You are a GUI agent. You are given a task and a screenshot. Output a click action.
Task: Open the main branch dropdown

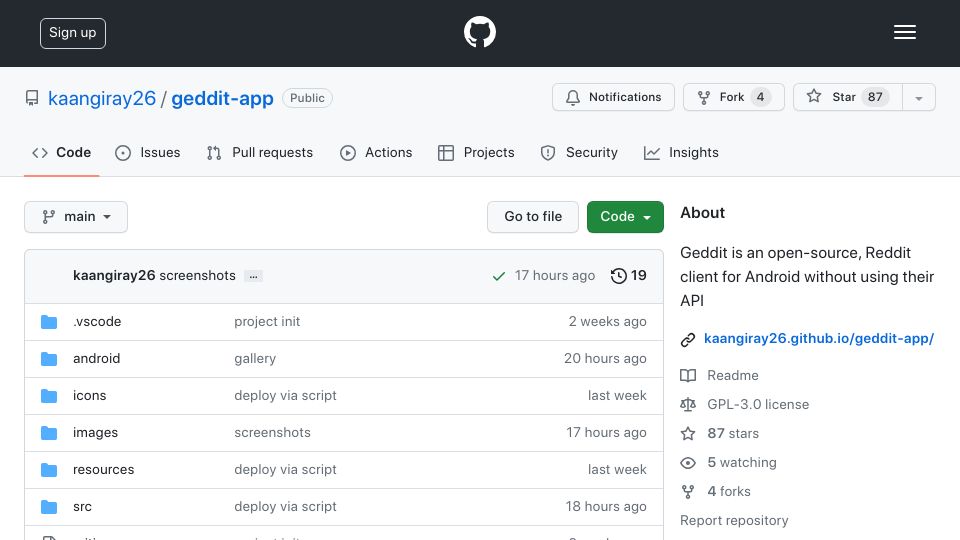pyautogui.click(x=76, y=217)
